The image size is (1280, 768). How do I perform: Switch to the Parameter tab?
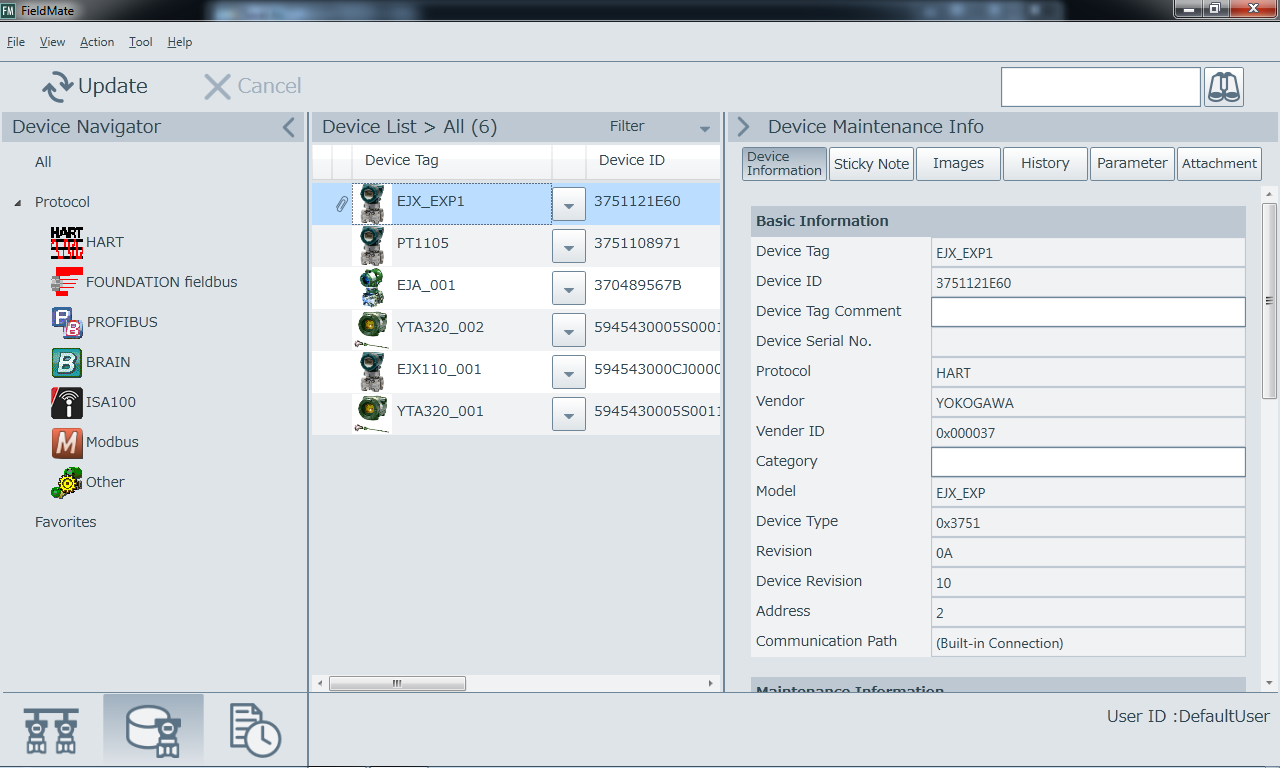[x=1132, y=164]
